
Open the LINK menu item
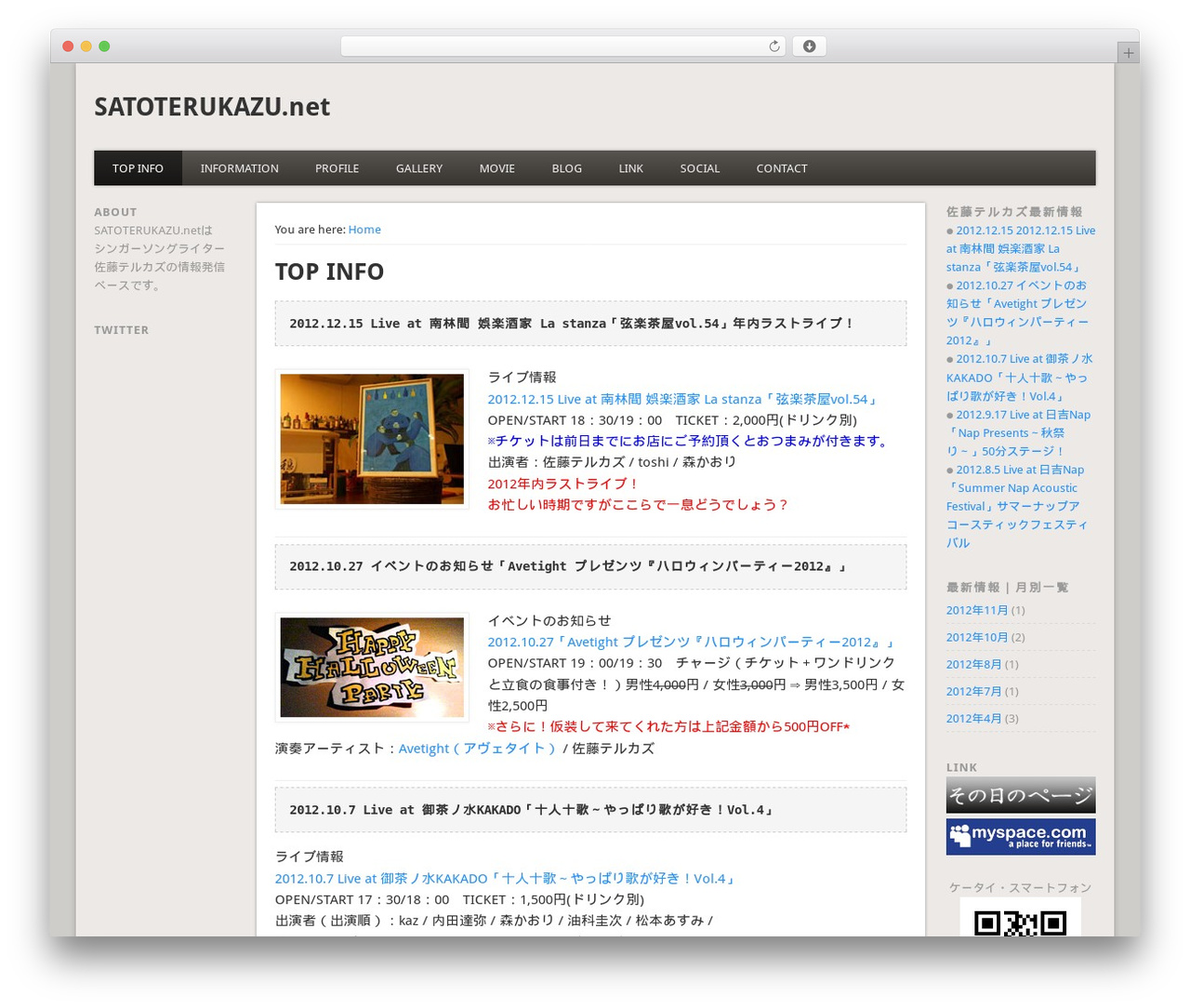(x=630, y=168)
